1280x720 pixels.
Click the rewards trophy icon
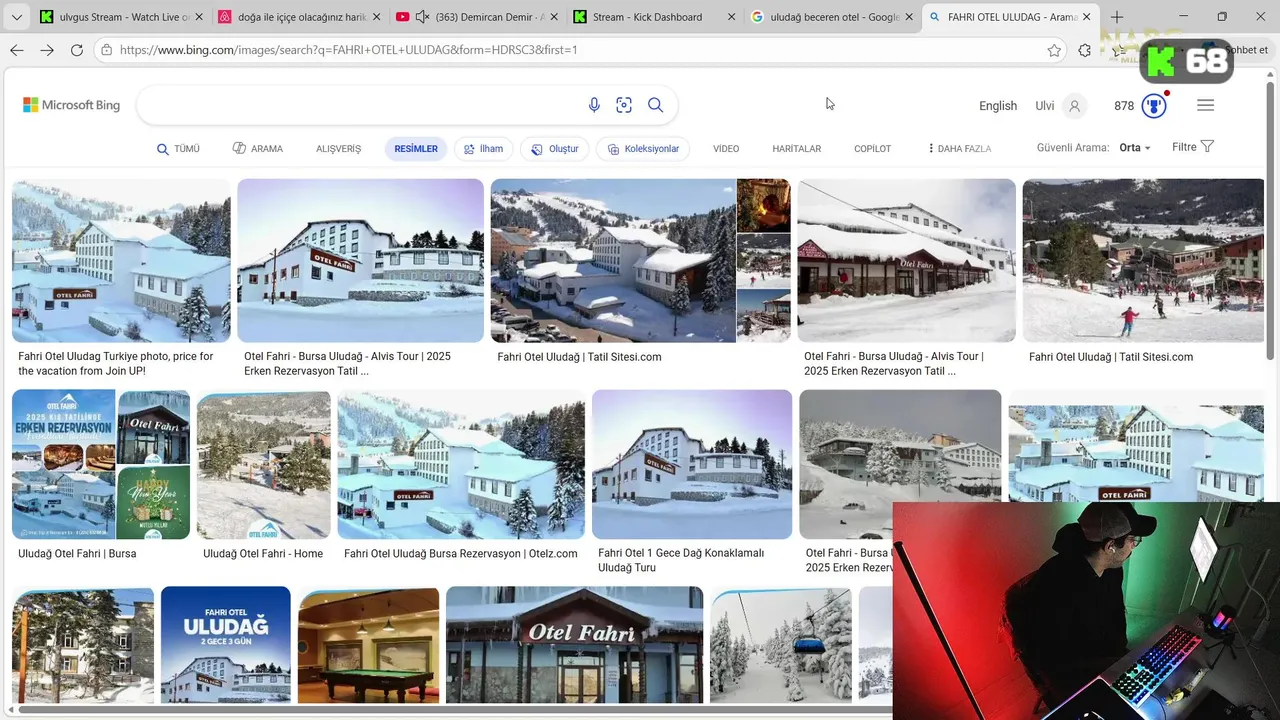pyautogui.click(x=1154, y=105)
